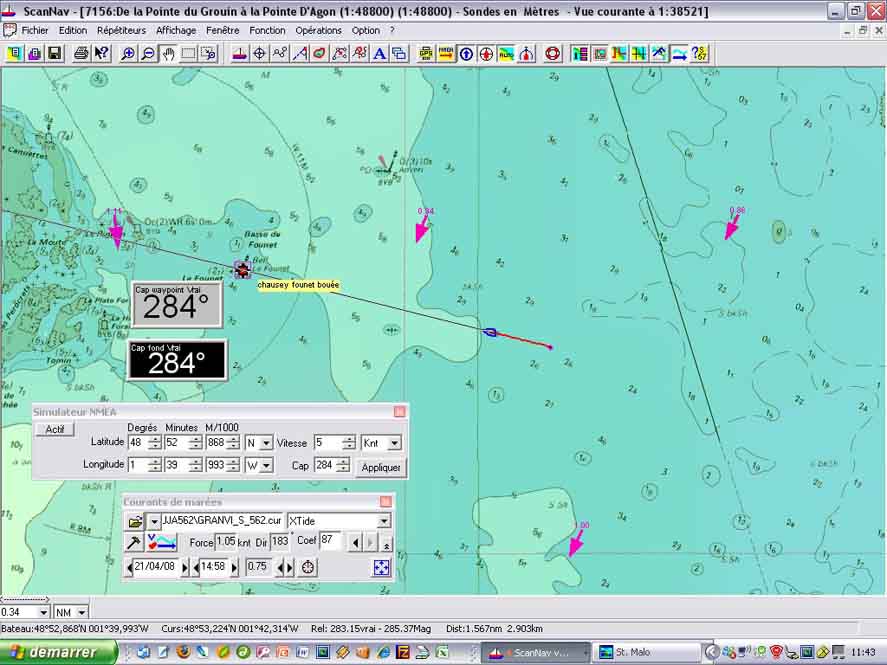Click the longitude minutes field showing 39
This screenshot has width=887, height=665.
tap(177, 465)
